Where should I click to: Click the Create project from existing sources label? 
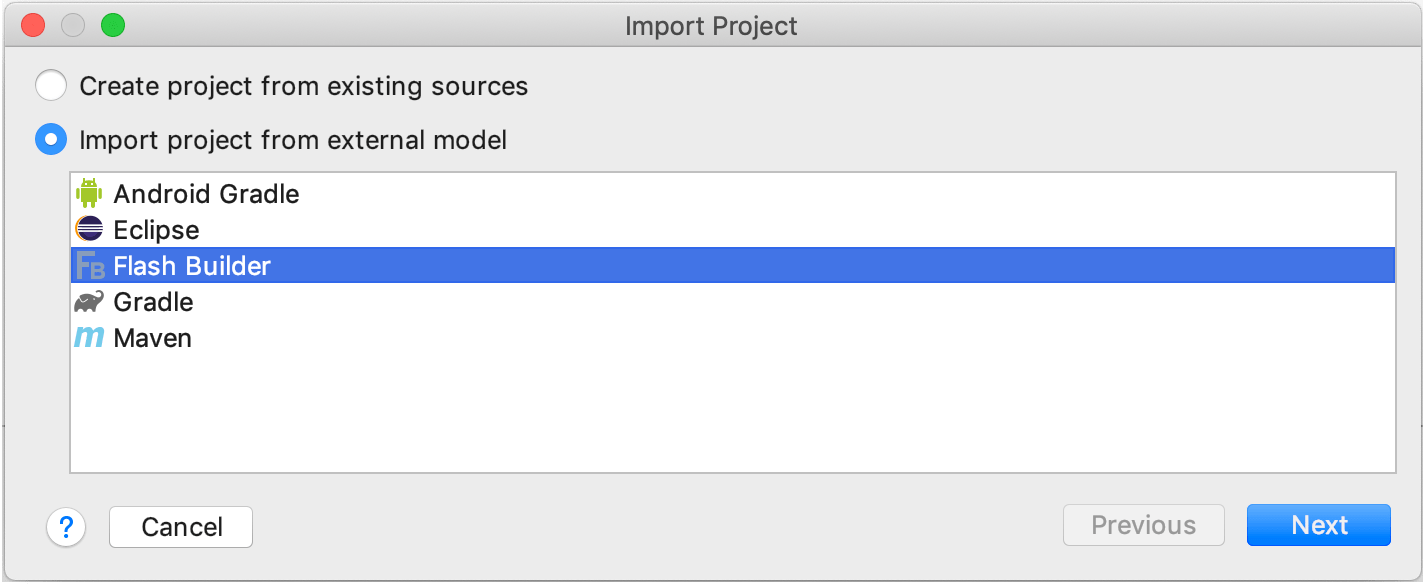[304, 86]
